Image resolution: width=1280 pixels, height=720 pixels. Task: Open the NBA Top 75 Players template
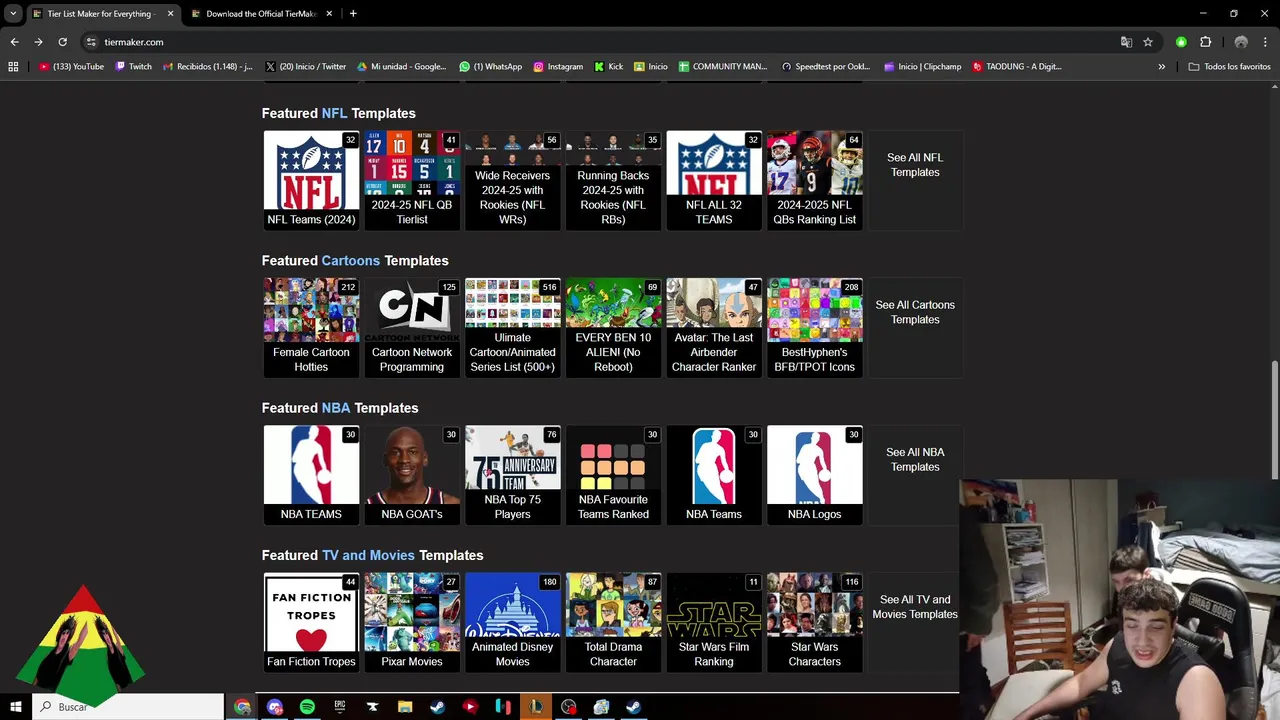[512, 475]
